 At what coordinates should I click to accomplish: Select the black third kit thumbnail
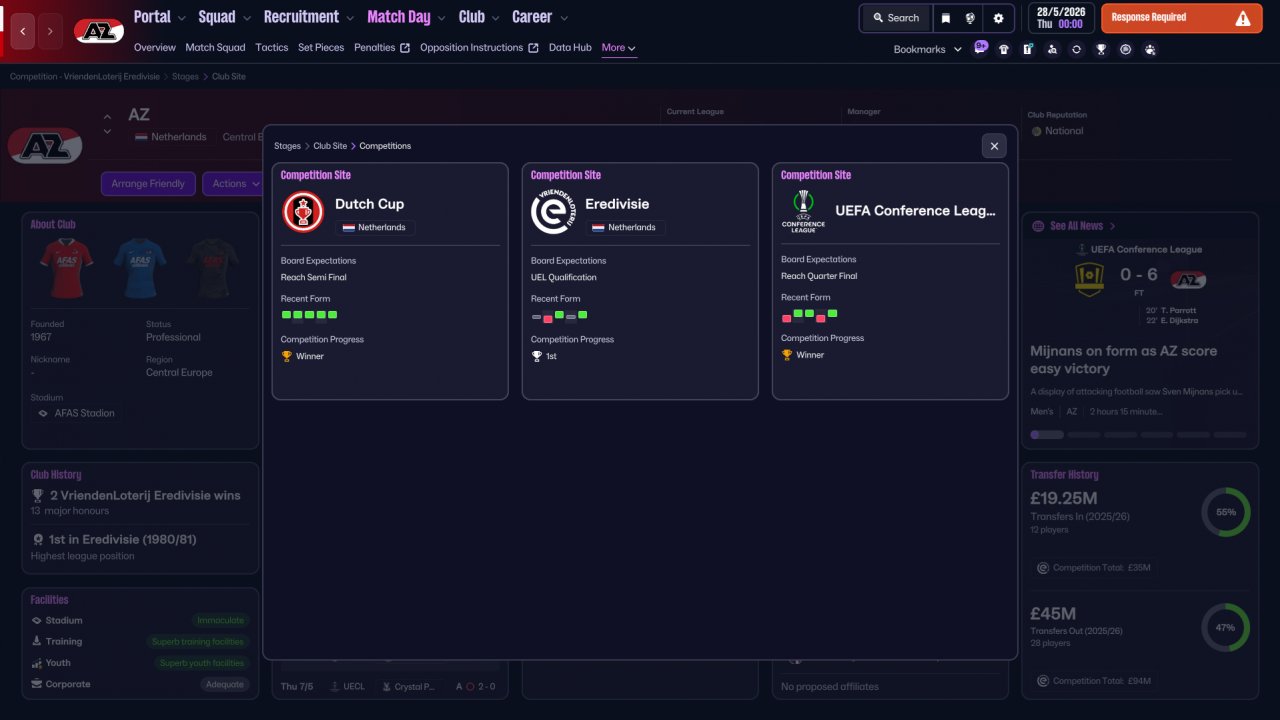pyautogui.click(x=212, y=268)
